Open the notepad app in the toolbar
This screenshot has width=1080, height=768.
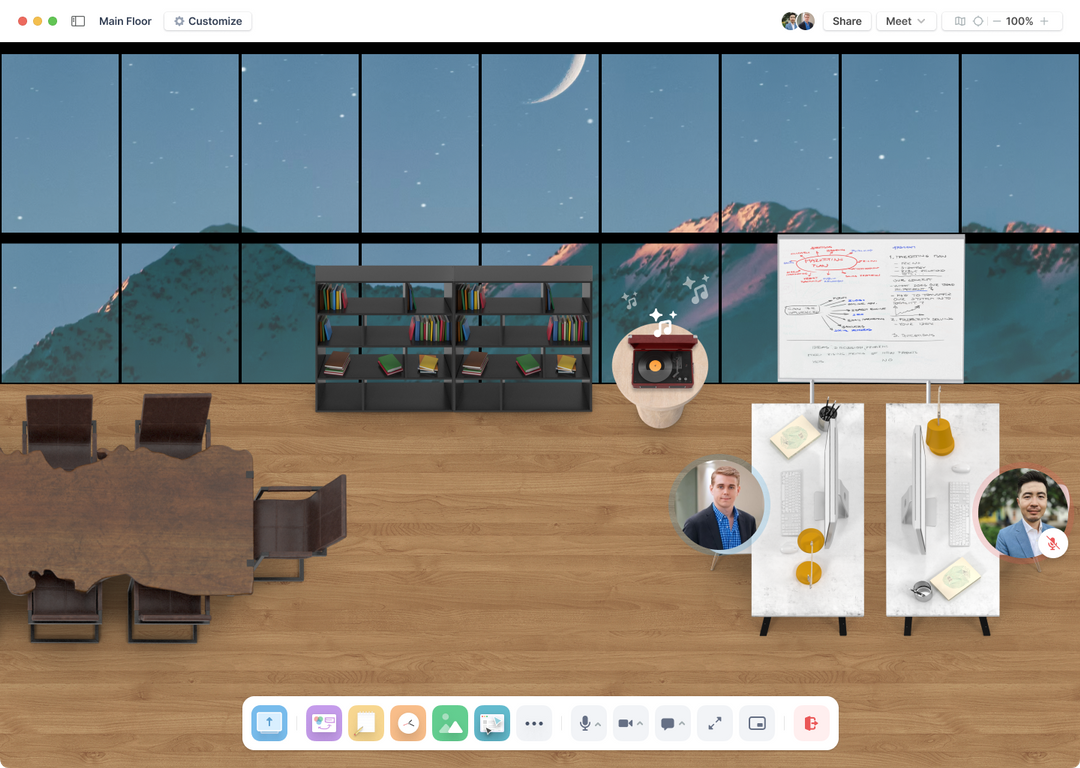(366, 723)
